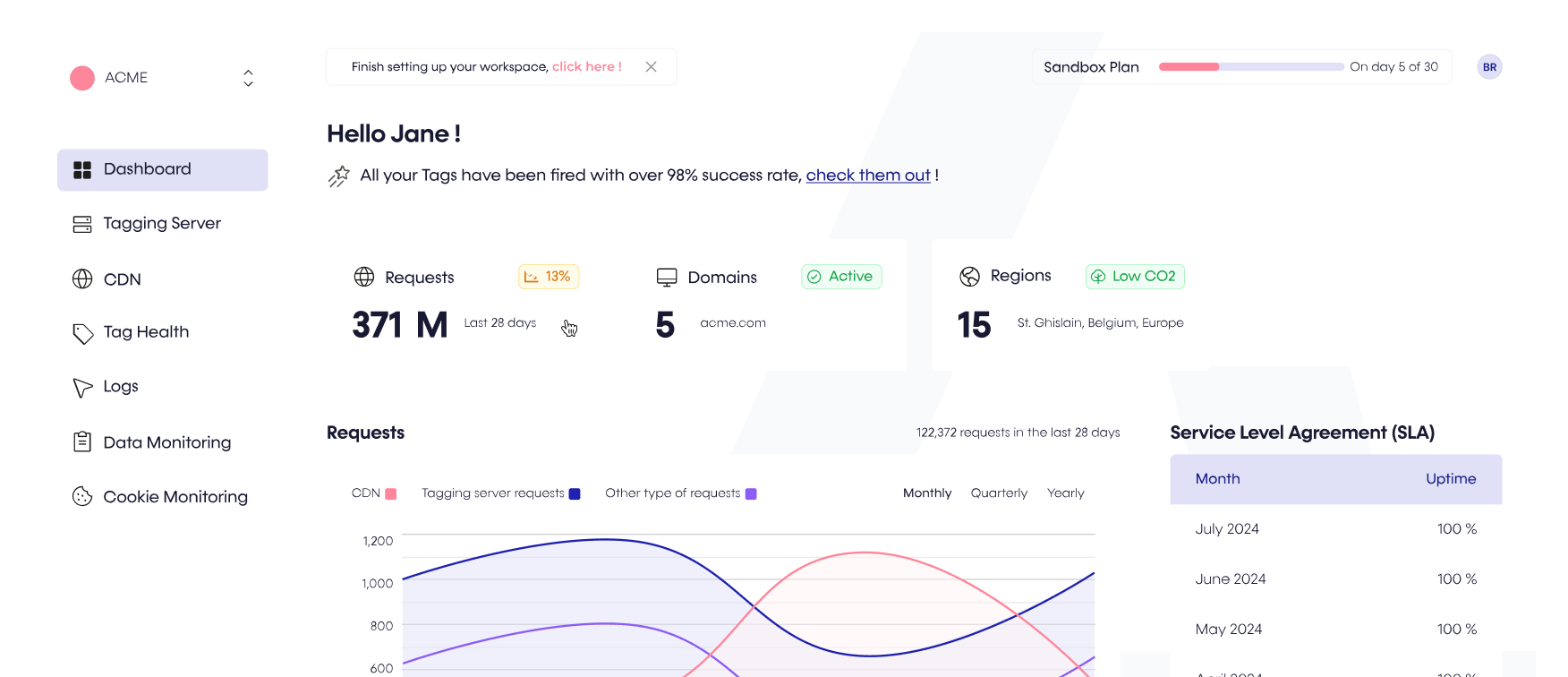The width and height of the screenshot is (1568, 677).
Task: Select the June 2024 SLA row
Action: pos(1336,579)
